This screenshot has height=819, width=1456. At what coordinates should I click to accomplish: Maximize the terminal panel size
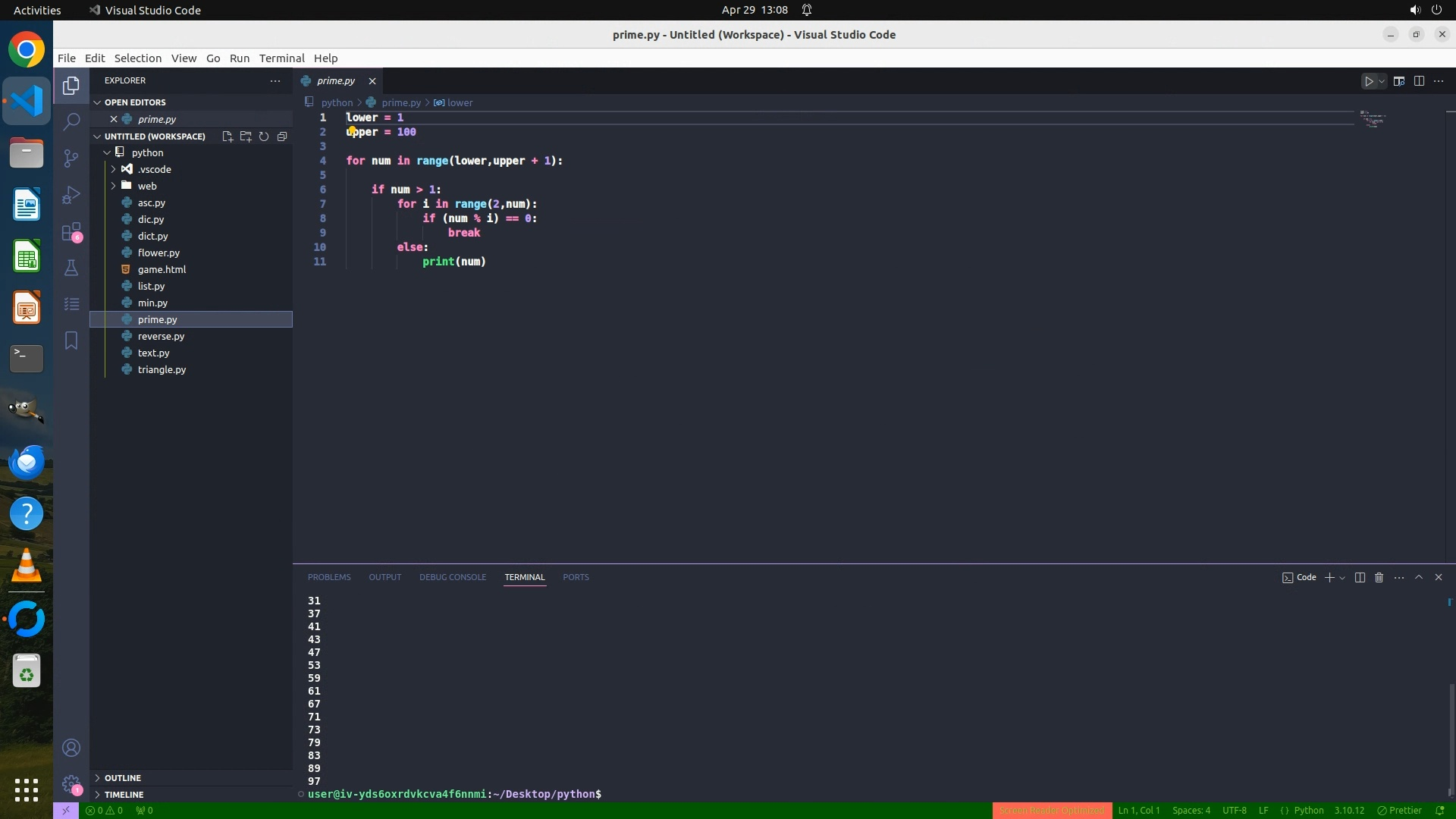point(1419,577)
